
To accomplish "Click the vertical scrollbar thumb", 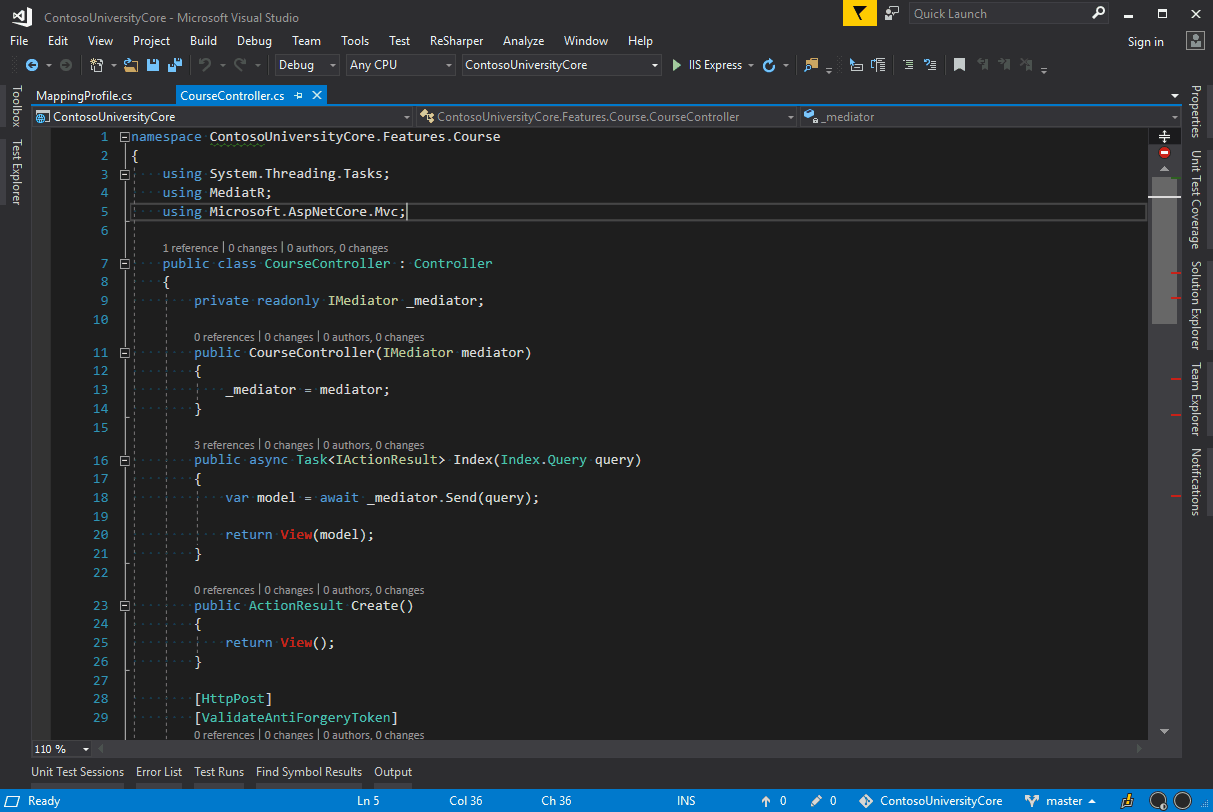I will [x=1164, y=250].
